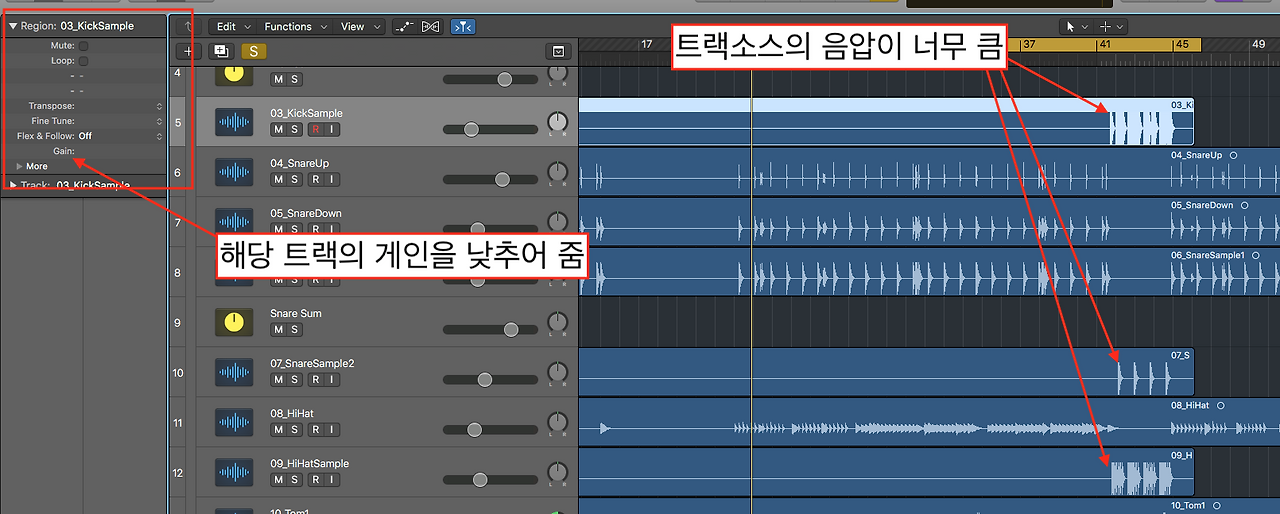Viewport: 1280px width, 514px height.
Task: Click the 03_KickSample track waveform icon
Action: click(234, 122)
